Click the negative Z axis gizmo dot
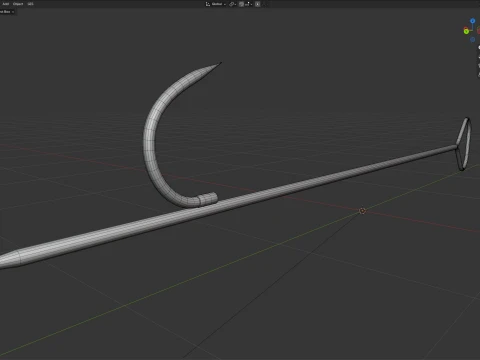Screen dimensions: 480x360 473,39
